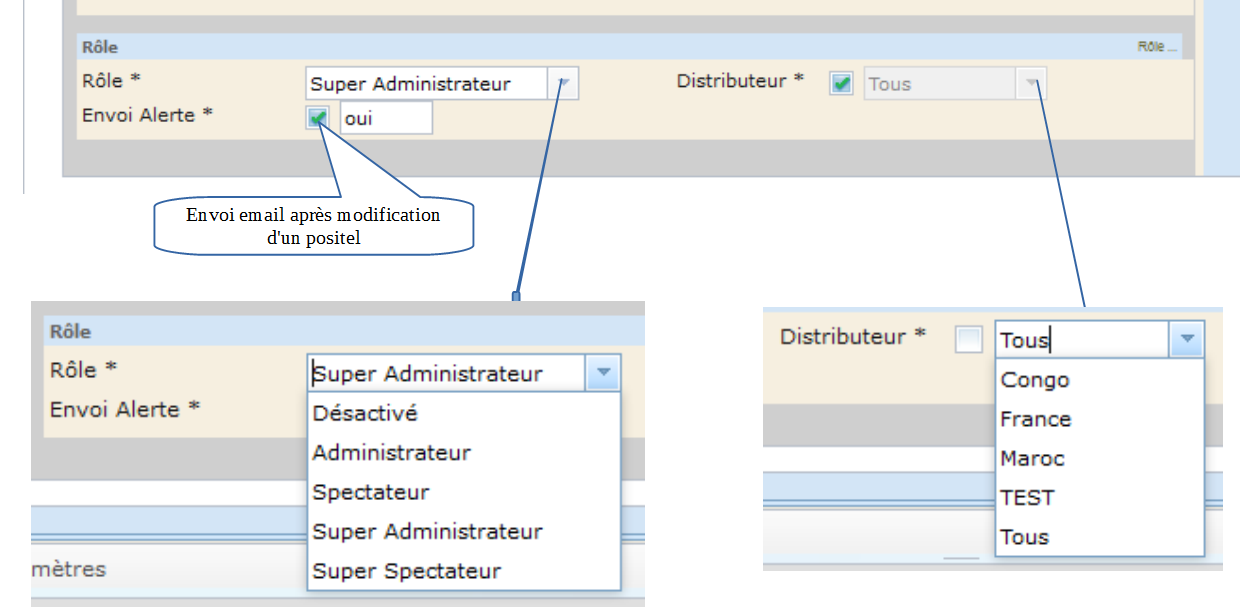1258x609 pixels.
Task: Pick 'Maroc' in the distributor list
Action: 1033,459
